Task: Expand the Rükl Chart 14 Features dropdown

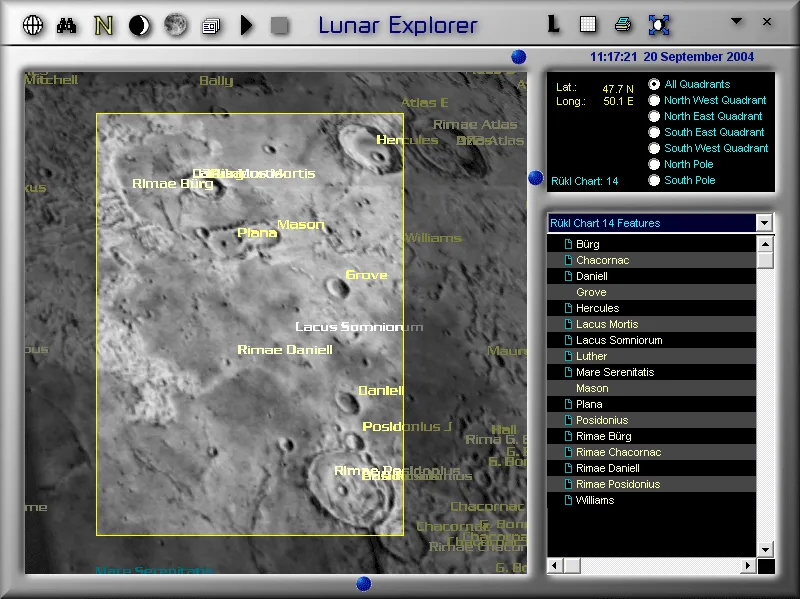Action: pyautogui.click(x=764, y=223)
